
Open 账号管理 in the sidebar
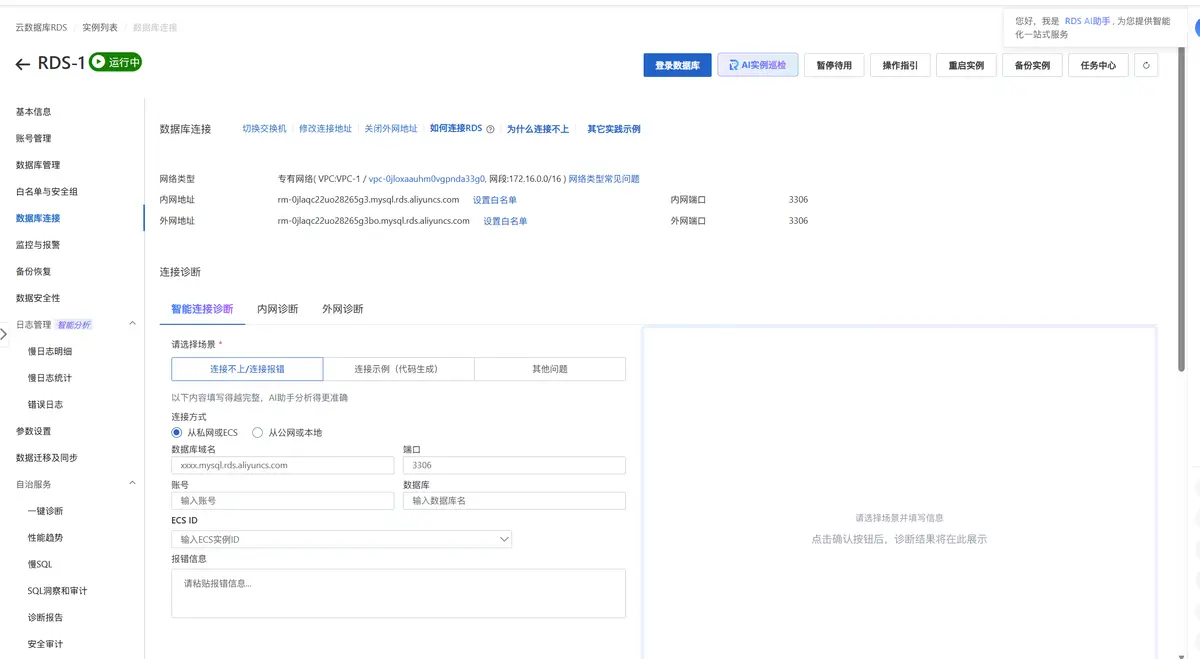point(33,138)
